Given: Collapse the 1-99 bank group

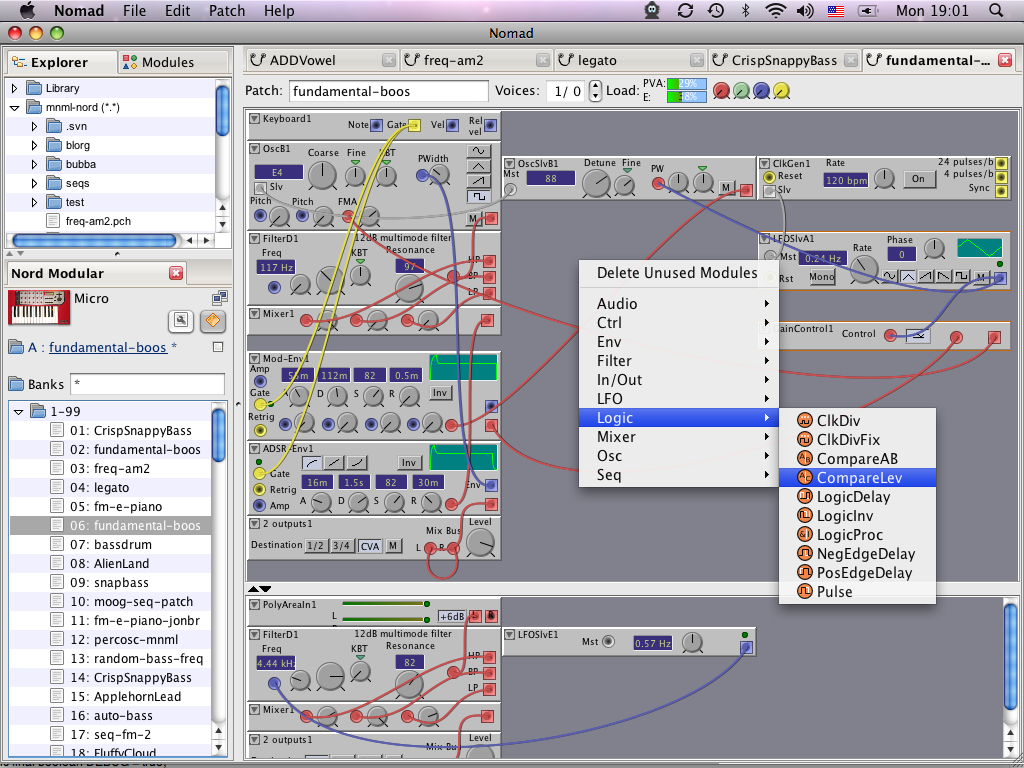Looking at the screenshot, I should 17,410.
